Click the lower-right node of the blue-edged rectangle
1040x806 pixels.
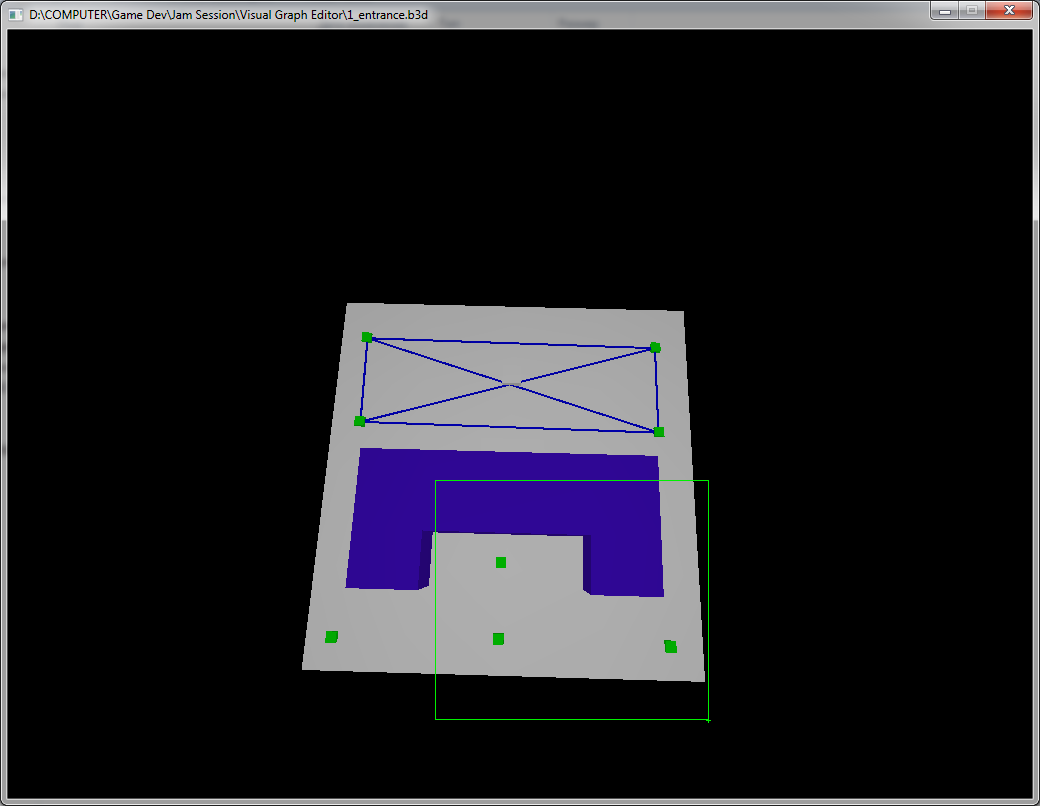click(658, 432)
